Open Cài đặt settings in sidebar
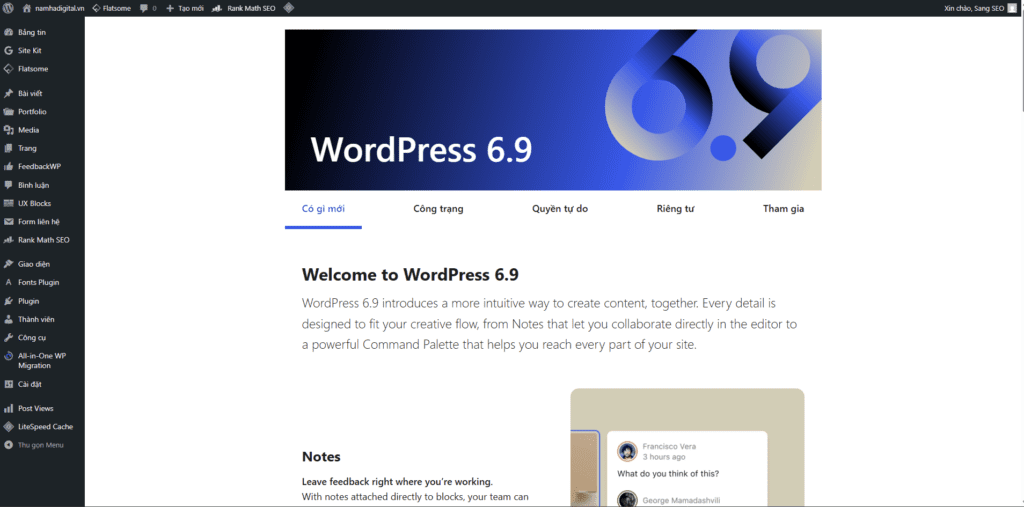 point(29,384)
